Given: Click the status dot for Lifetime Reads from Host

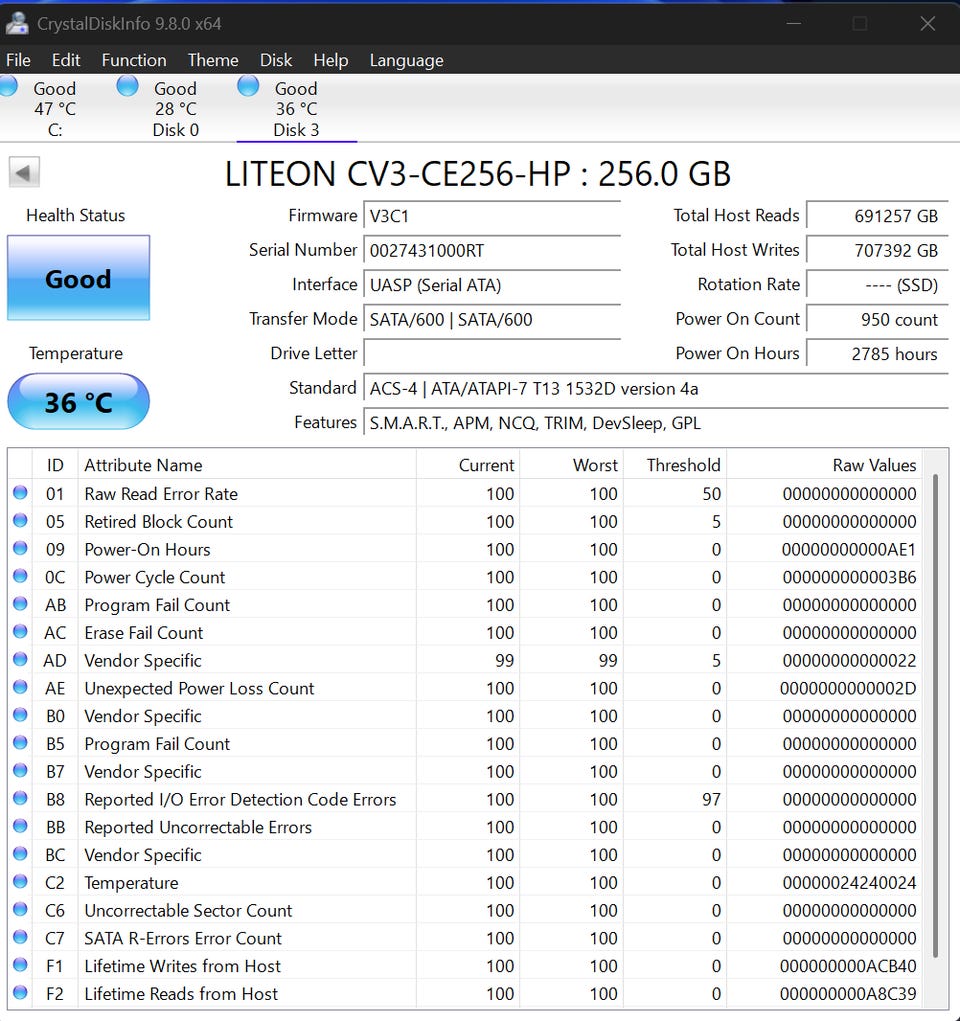Looking at the screenshot, I should point(20,993).
